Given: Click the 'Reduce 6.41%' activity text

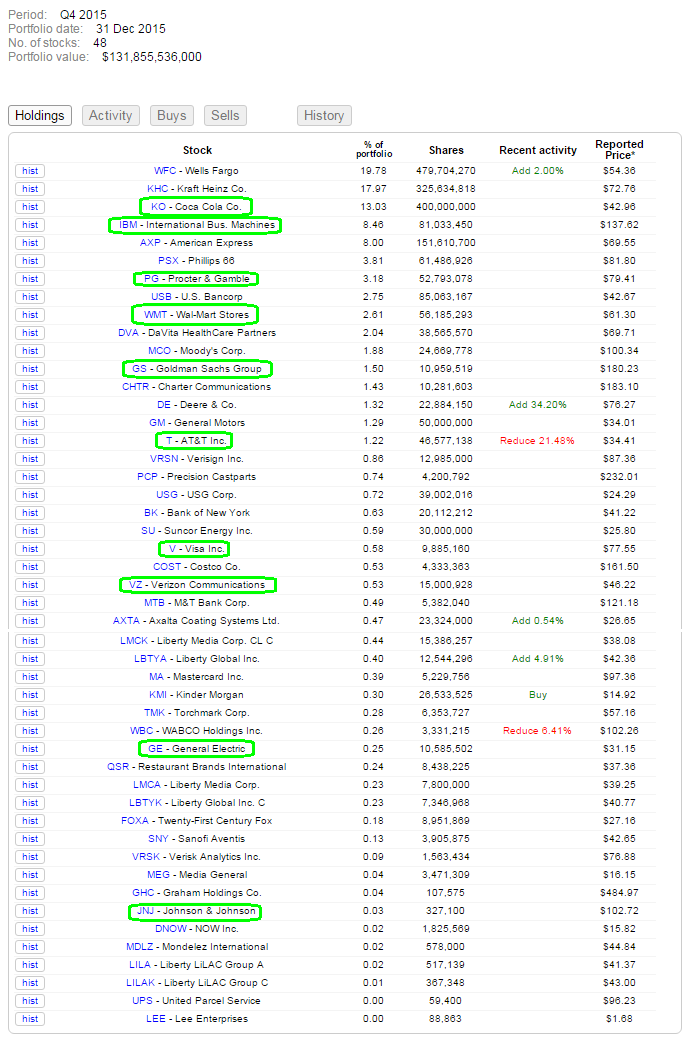Looking at the screenshot, I should pyautogui.click(x=538, y=730).
